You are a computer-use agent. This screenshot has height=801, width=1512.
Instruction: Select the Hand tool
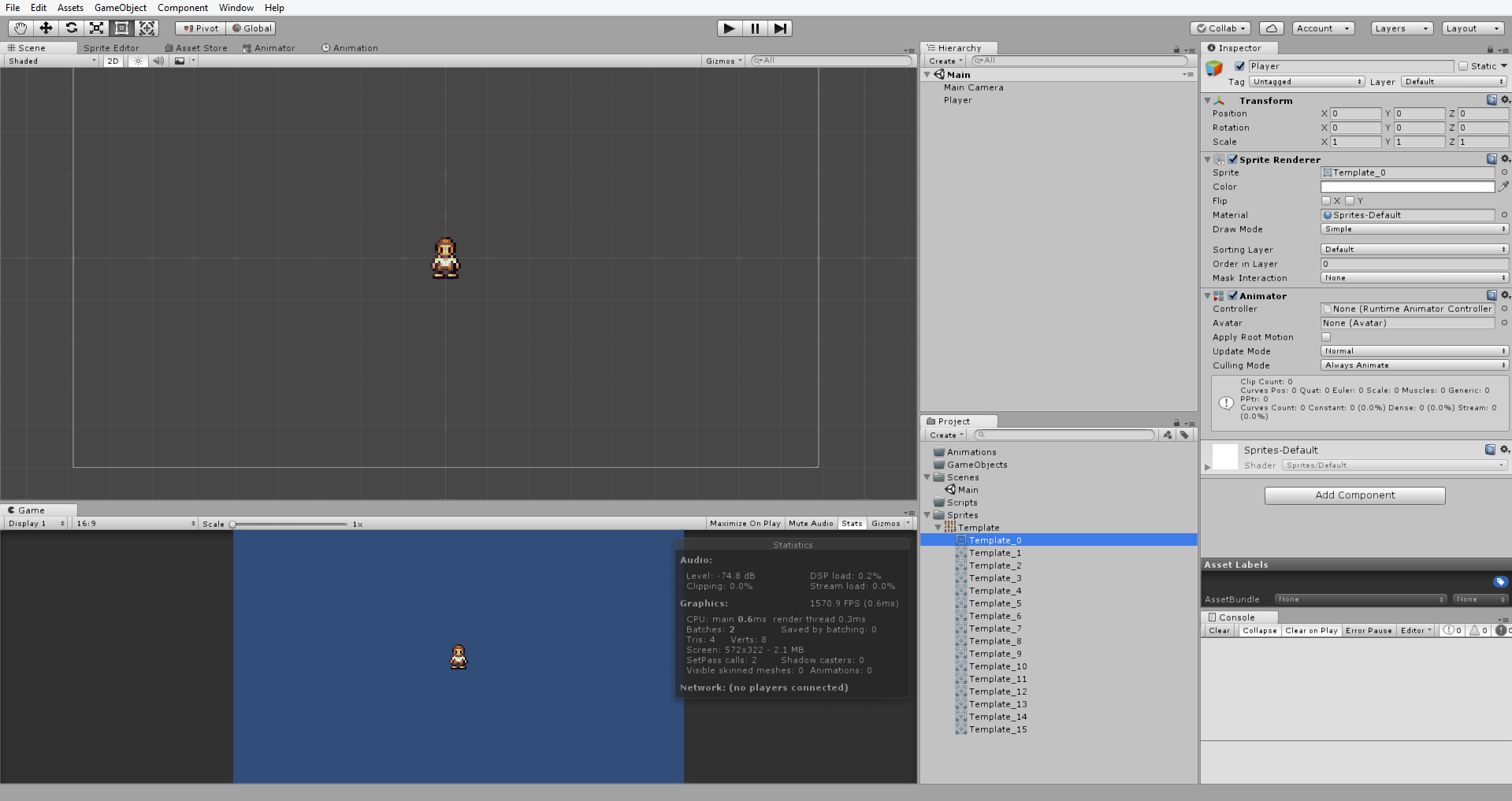tap(18, 28)
